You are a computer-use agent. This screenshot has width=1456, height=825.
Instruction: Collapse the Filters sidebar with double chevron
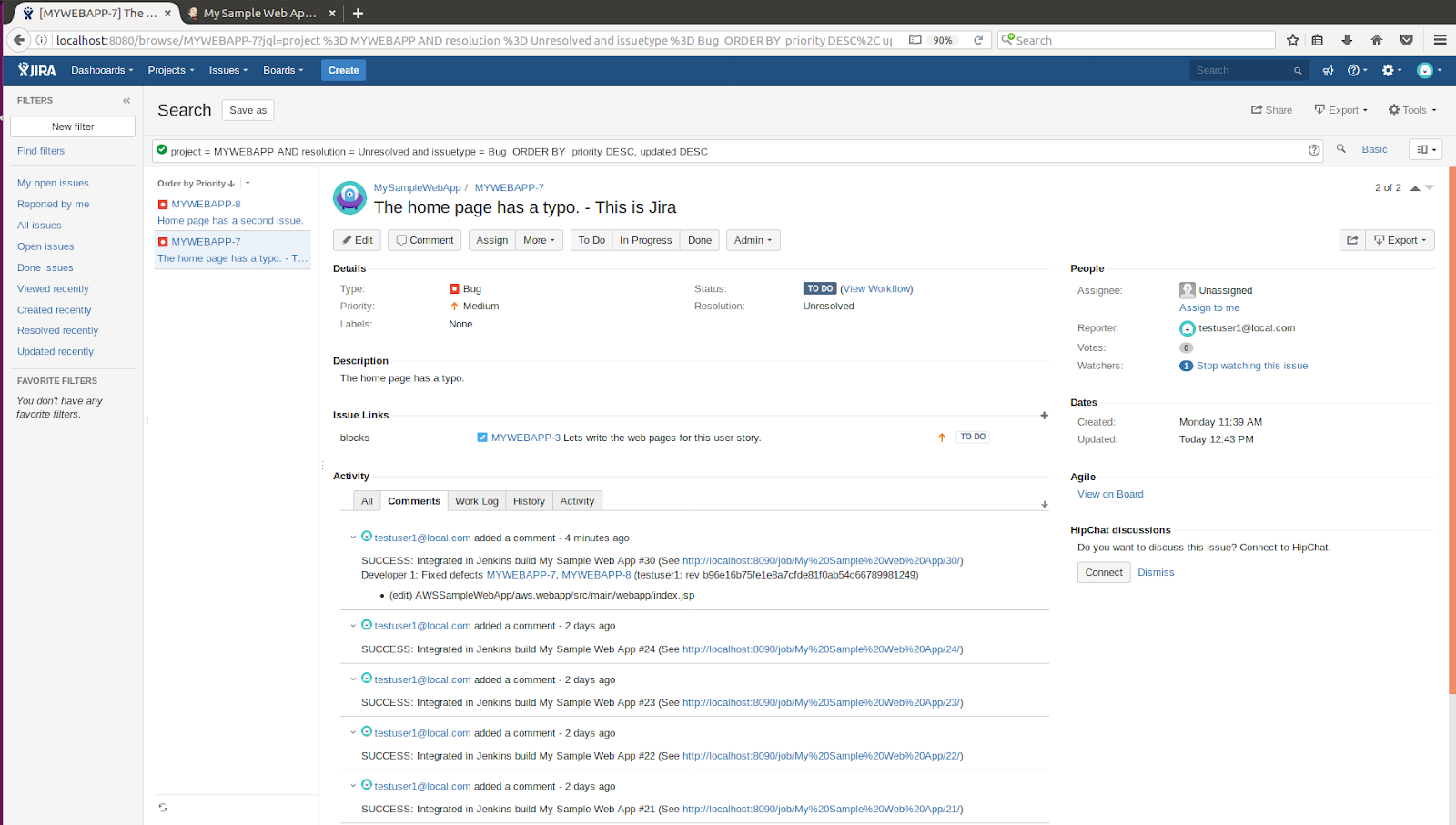(126, 100)
